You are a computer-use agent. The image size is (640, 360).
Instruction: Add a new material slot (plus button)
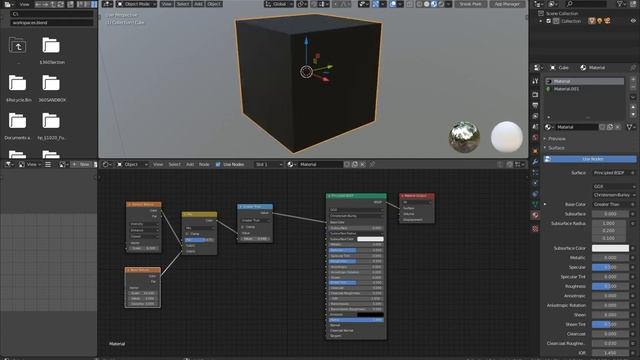pyautogui.click(x=633, y=80)
